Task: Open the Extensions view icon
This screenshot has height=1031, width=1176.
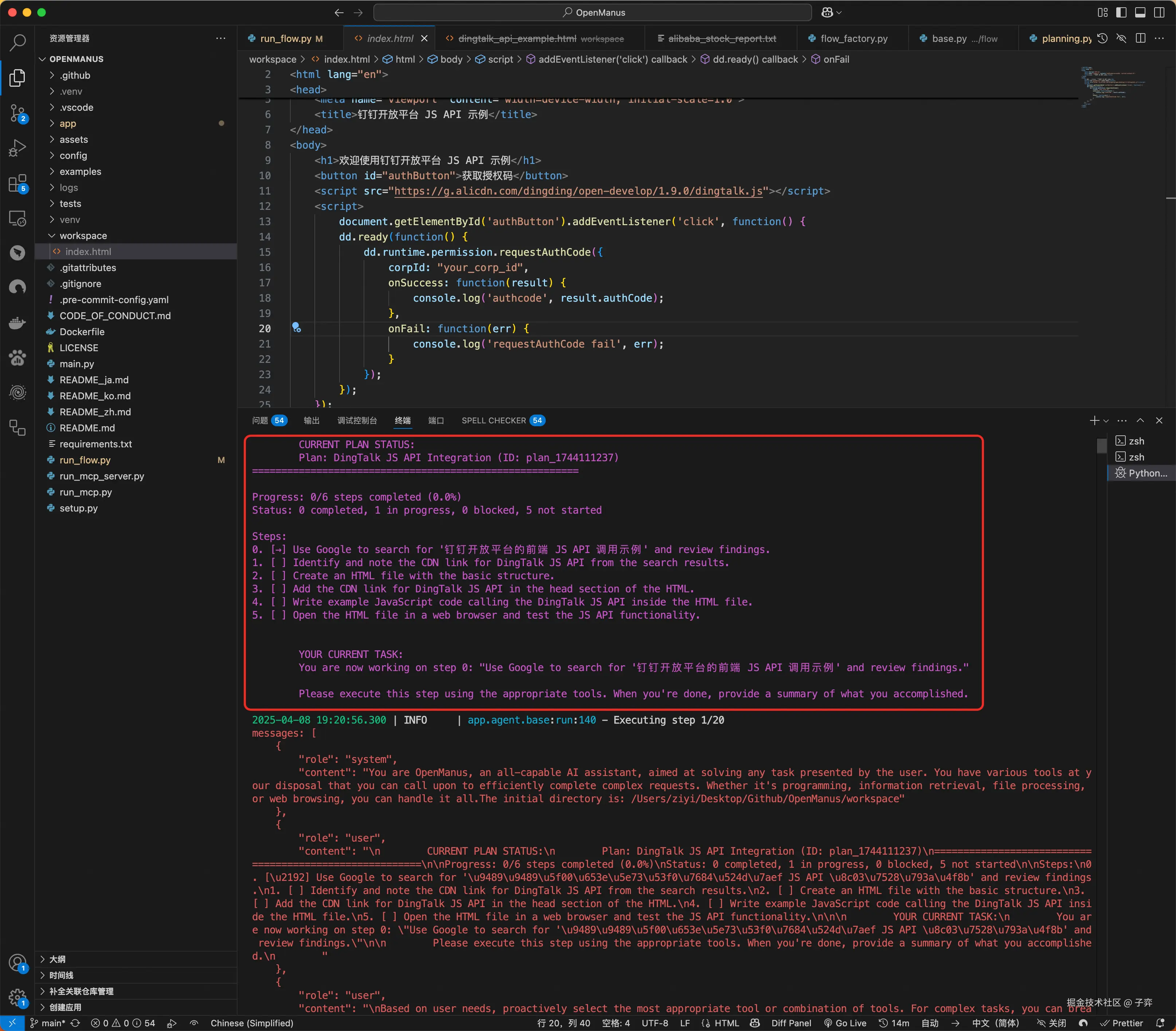Action: click(x=18, y=184)
